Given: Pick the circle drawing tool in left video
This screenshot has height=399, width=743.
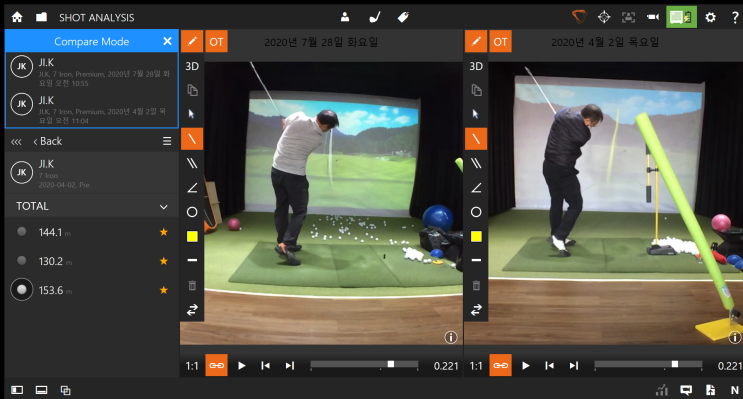Looking at the screenshot, I should 192,212.
